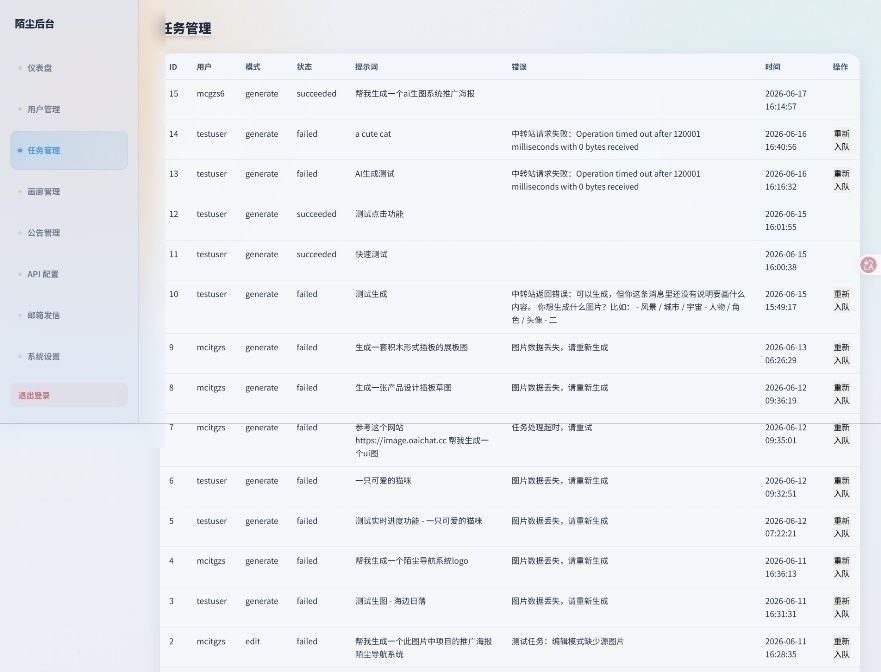Click 重新入队 for task ID 14
Image resolution: width=881 pixels, height=672 pixels.
tap(841, 140)
